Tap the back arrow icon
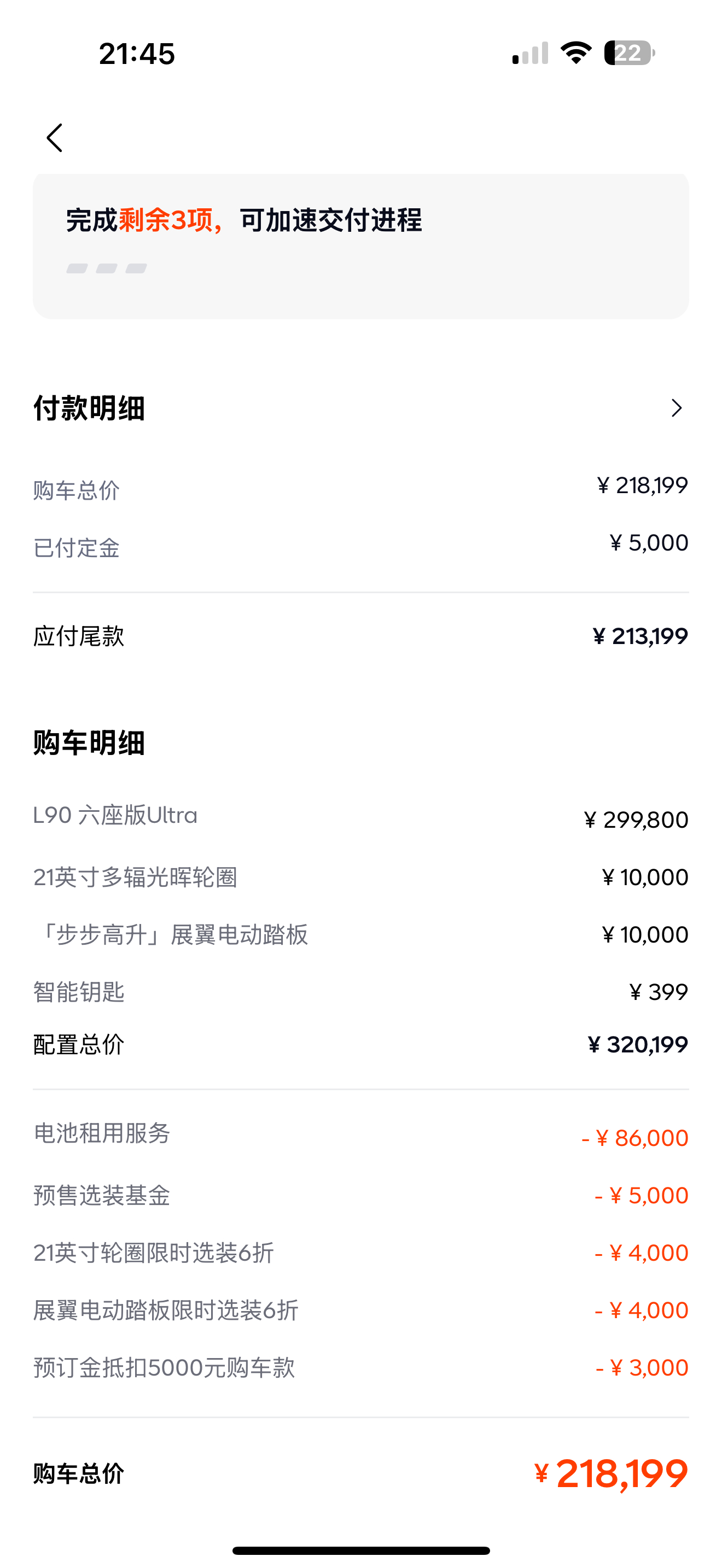This screenshot has width=722, height=1568. (x=55, y=138)
